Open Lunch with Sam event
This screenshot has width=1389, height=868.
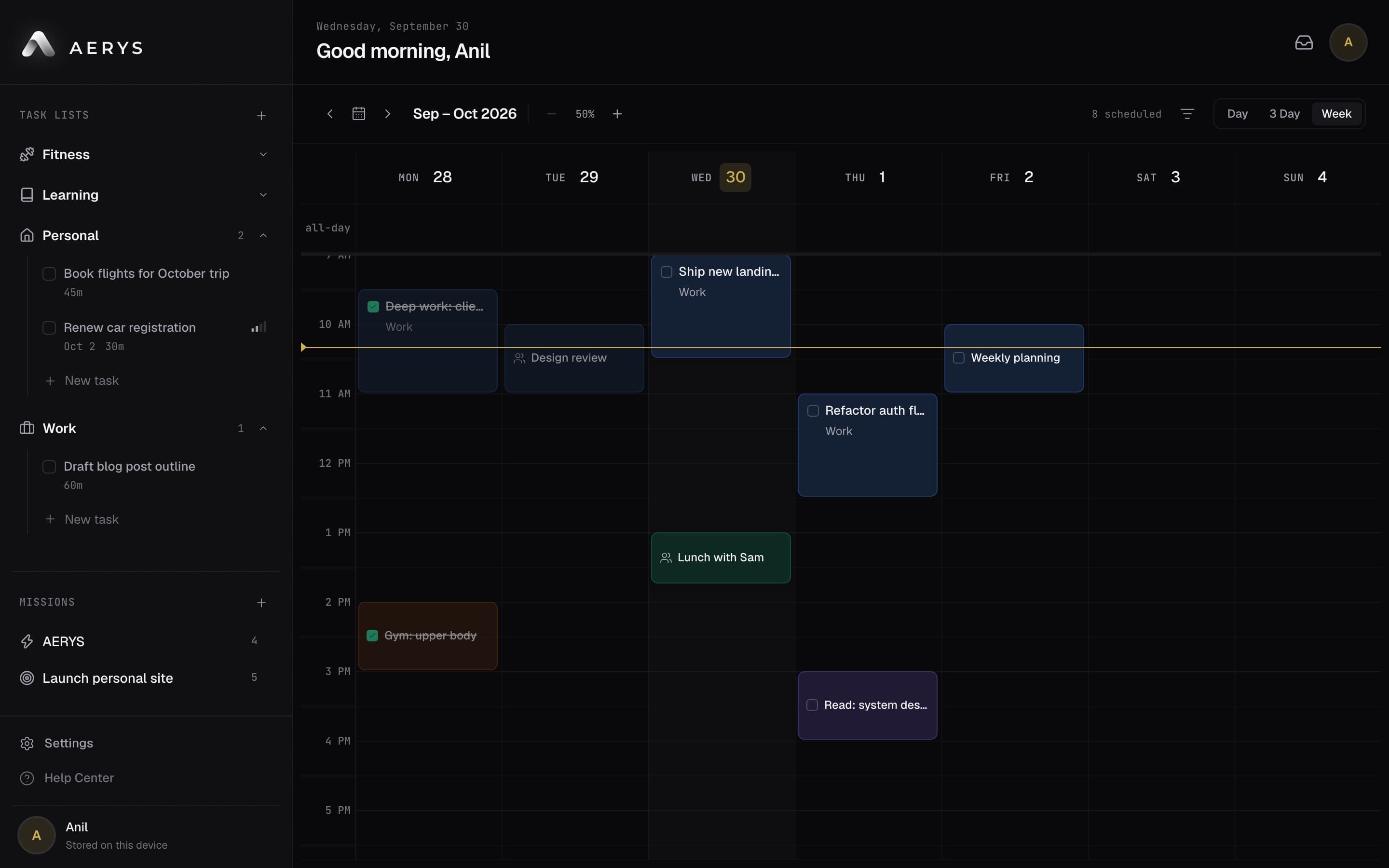pos(721,558)
